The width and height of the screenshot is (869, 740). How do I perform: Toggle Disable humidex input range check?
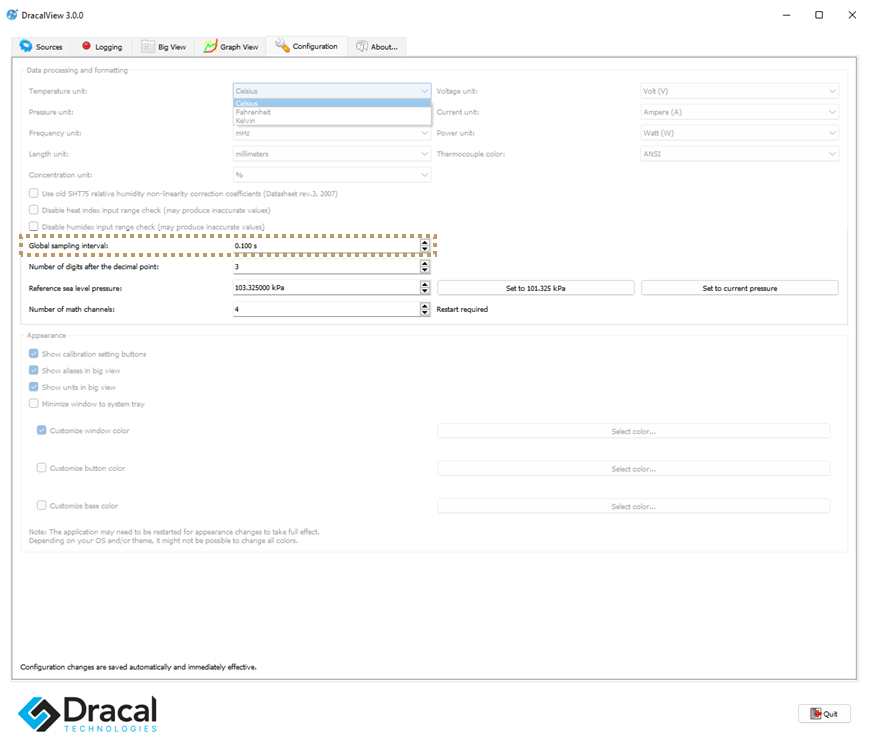34,226
